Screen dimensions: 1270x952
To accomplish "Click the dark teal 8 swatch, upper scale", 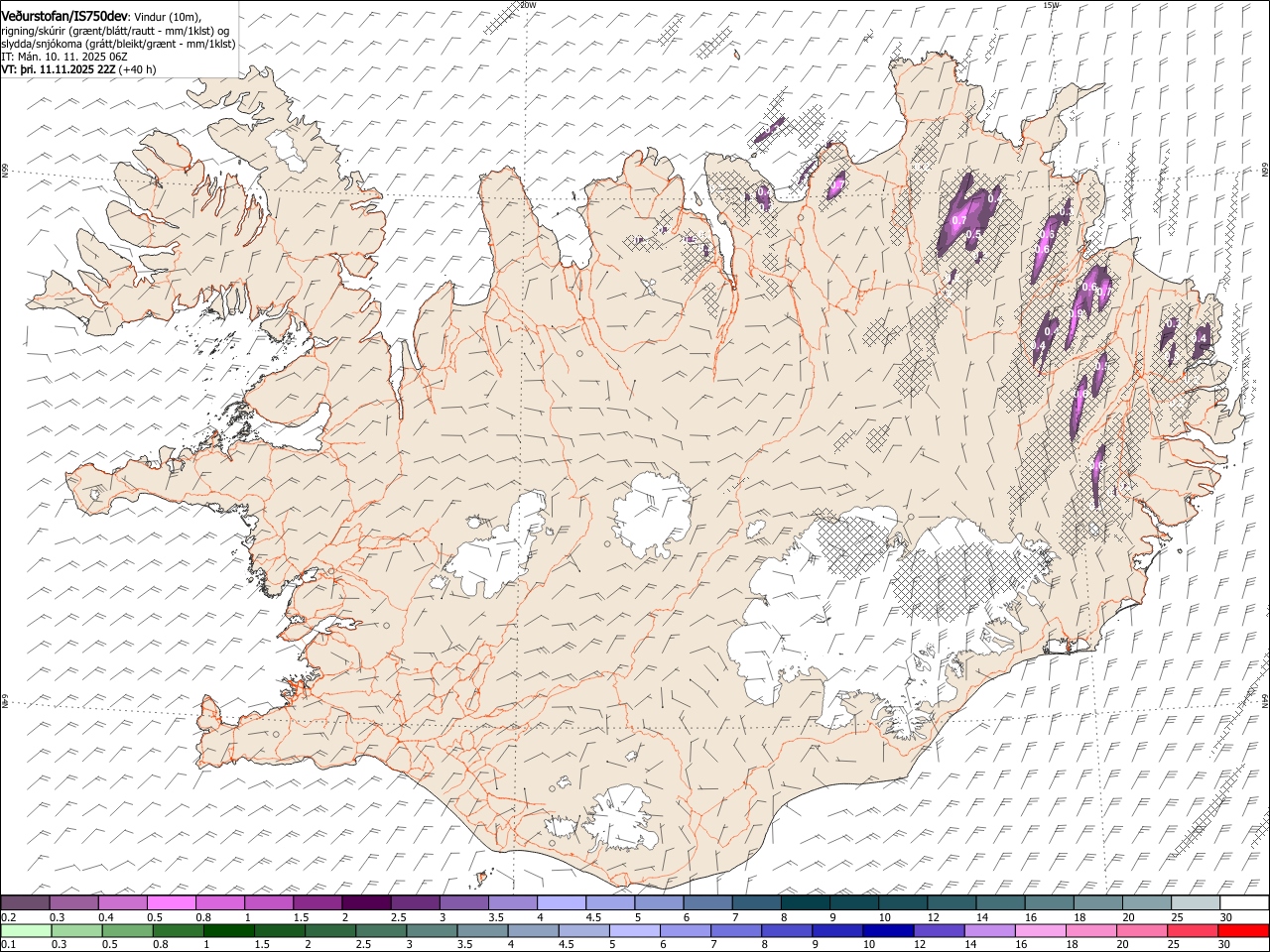I will click(x=805, y=903).
